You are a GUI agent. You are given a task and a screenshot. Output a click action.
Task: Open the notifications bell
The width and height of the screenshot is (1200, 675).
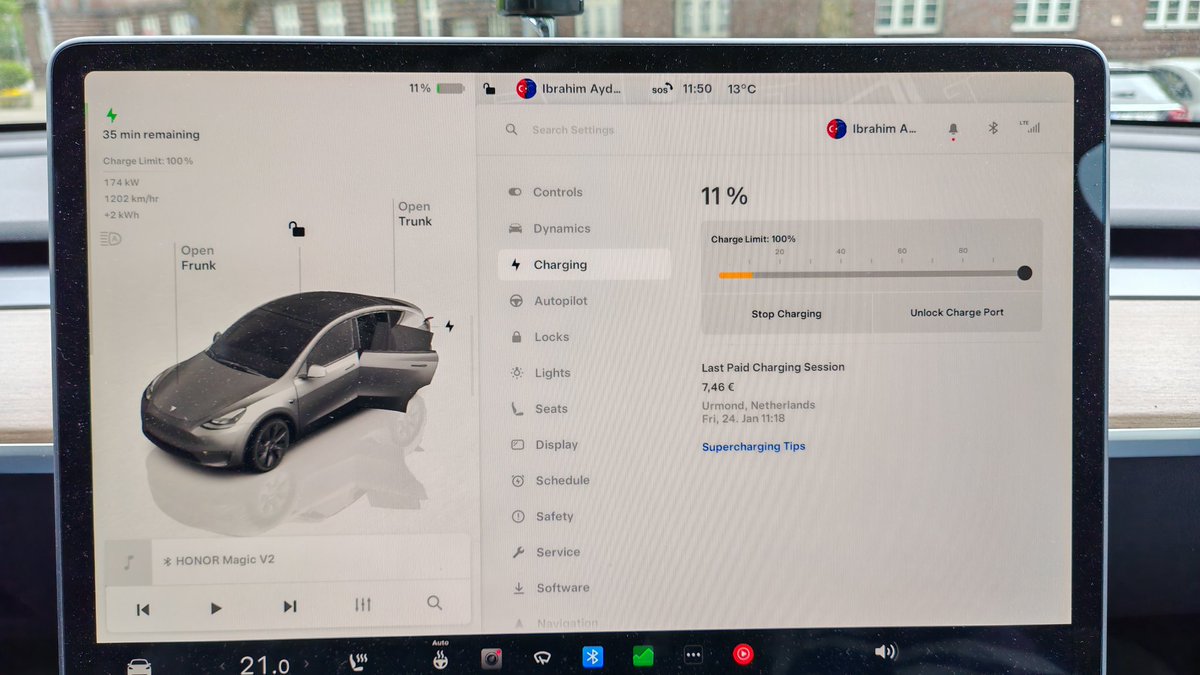(x=953, y=129)
